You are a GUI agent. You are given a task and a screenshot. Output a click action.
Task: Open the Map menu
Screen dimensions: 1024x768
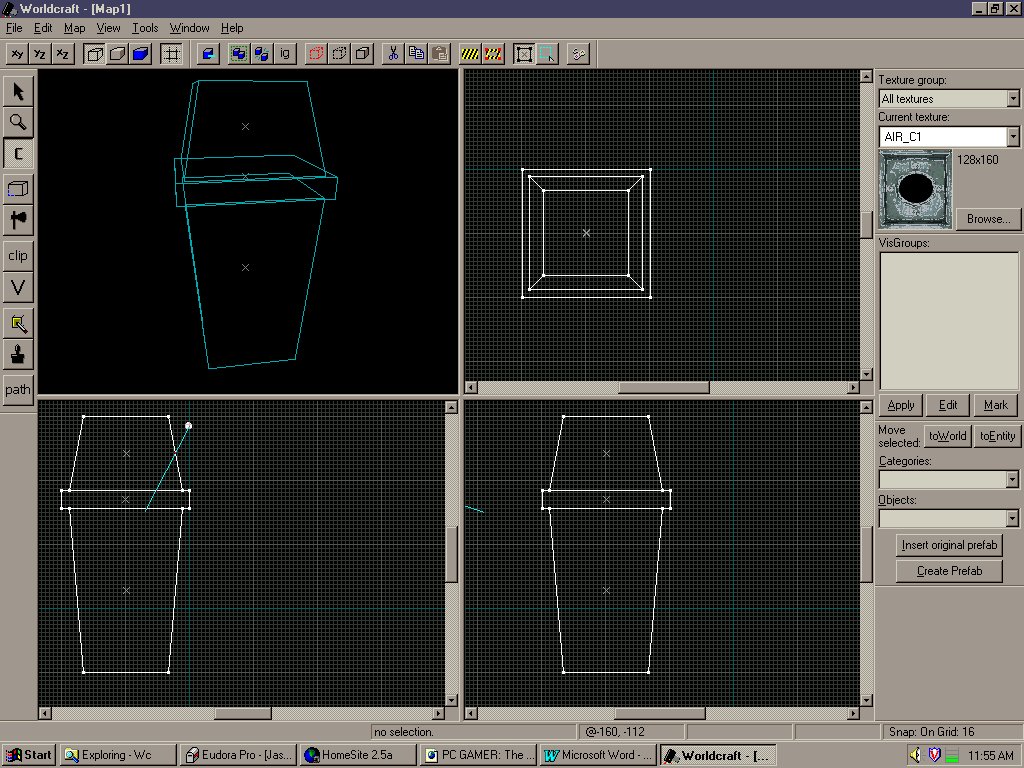click(74, 28)
